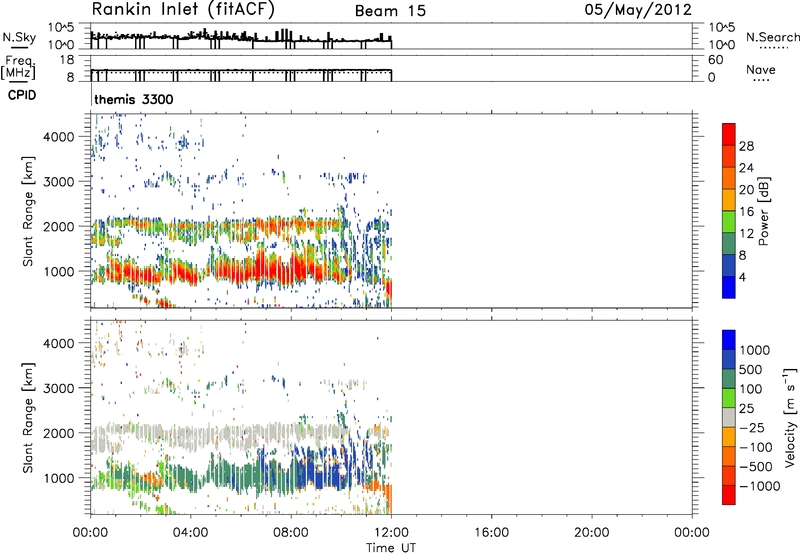Select the bright blue top velocity swatch
This screenshot has height=554, width=800.
(x=729, y=340)
